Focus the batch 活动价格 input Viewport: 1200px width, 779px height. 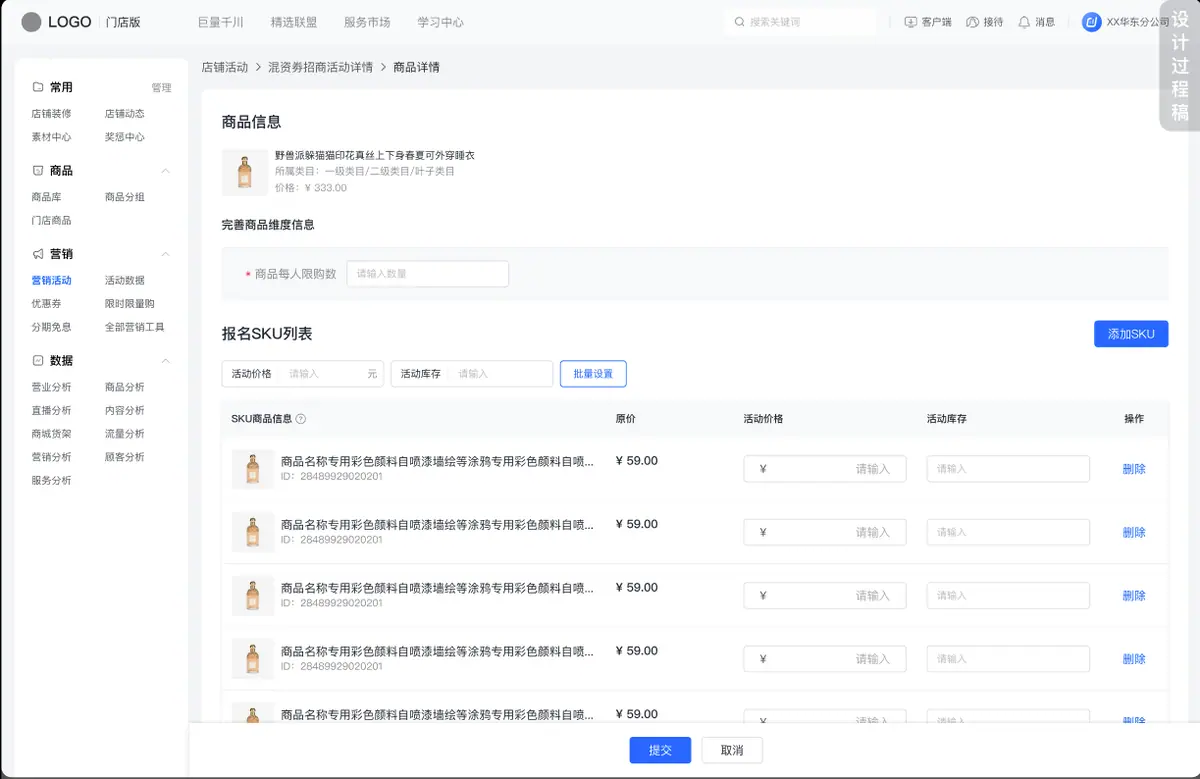[303, 374]
